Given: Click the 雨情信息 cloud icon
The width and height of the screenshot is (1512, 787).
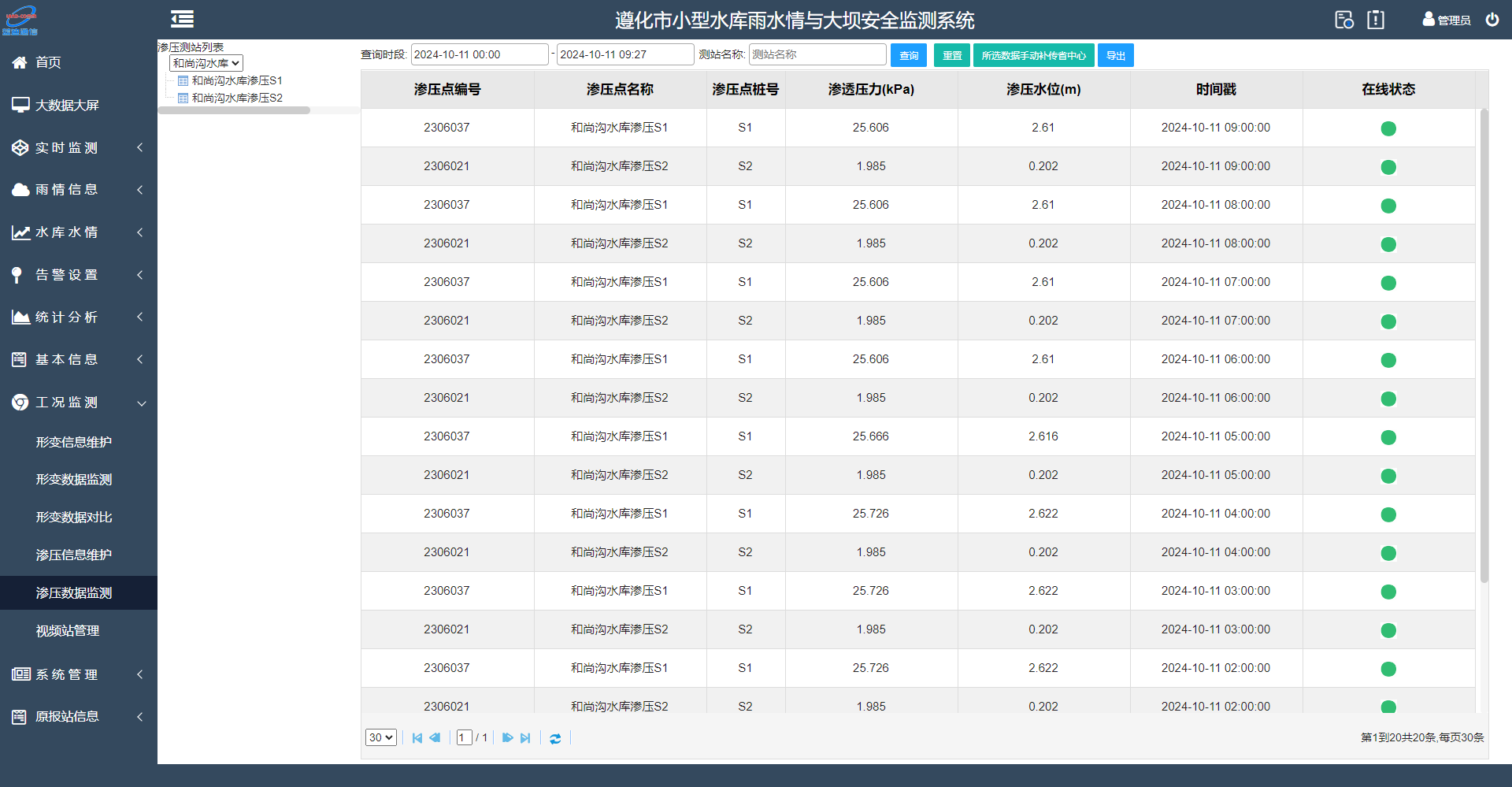Looking at the screenshot, I should (x=20, y=190).
